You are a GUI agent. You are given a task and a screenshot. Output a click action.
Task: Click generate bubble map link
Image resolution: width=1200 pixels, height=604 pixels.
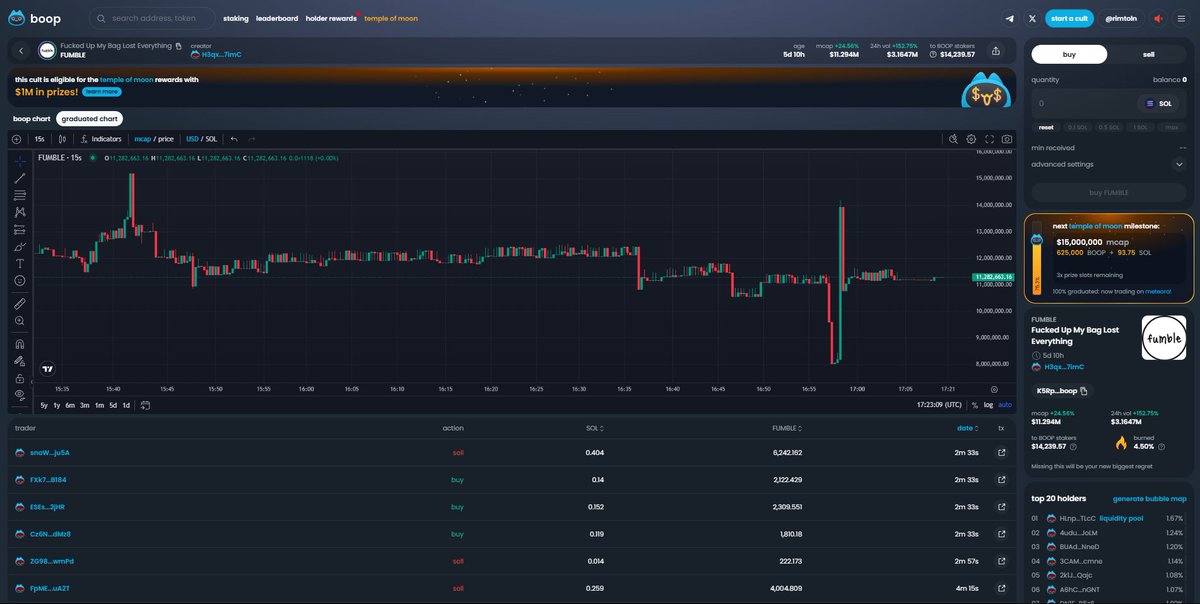[1149, 498]
